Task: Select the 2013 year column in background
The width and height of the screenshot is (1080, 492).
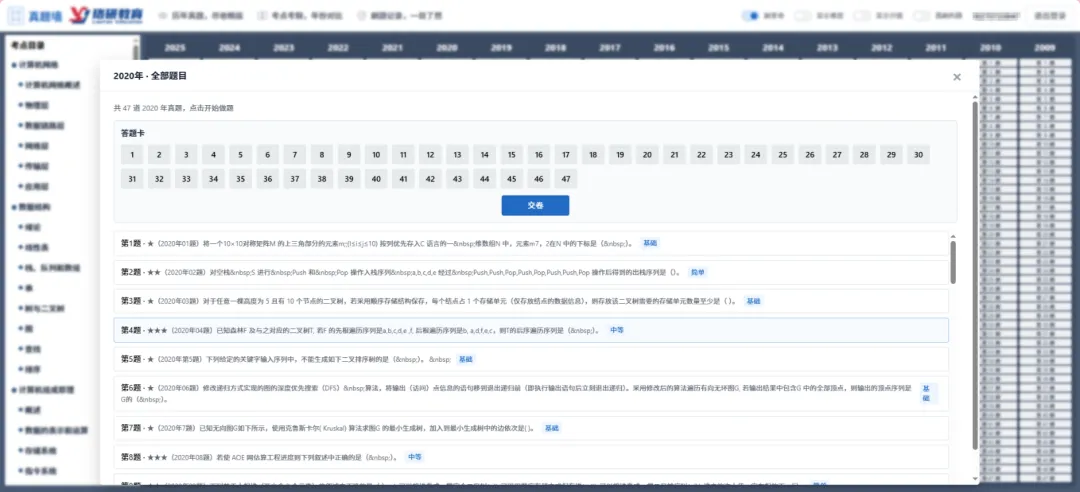Action: pos(827,48)
